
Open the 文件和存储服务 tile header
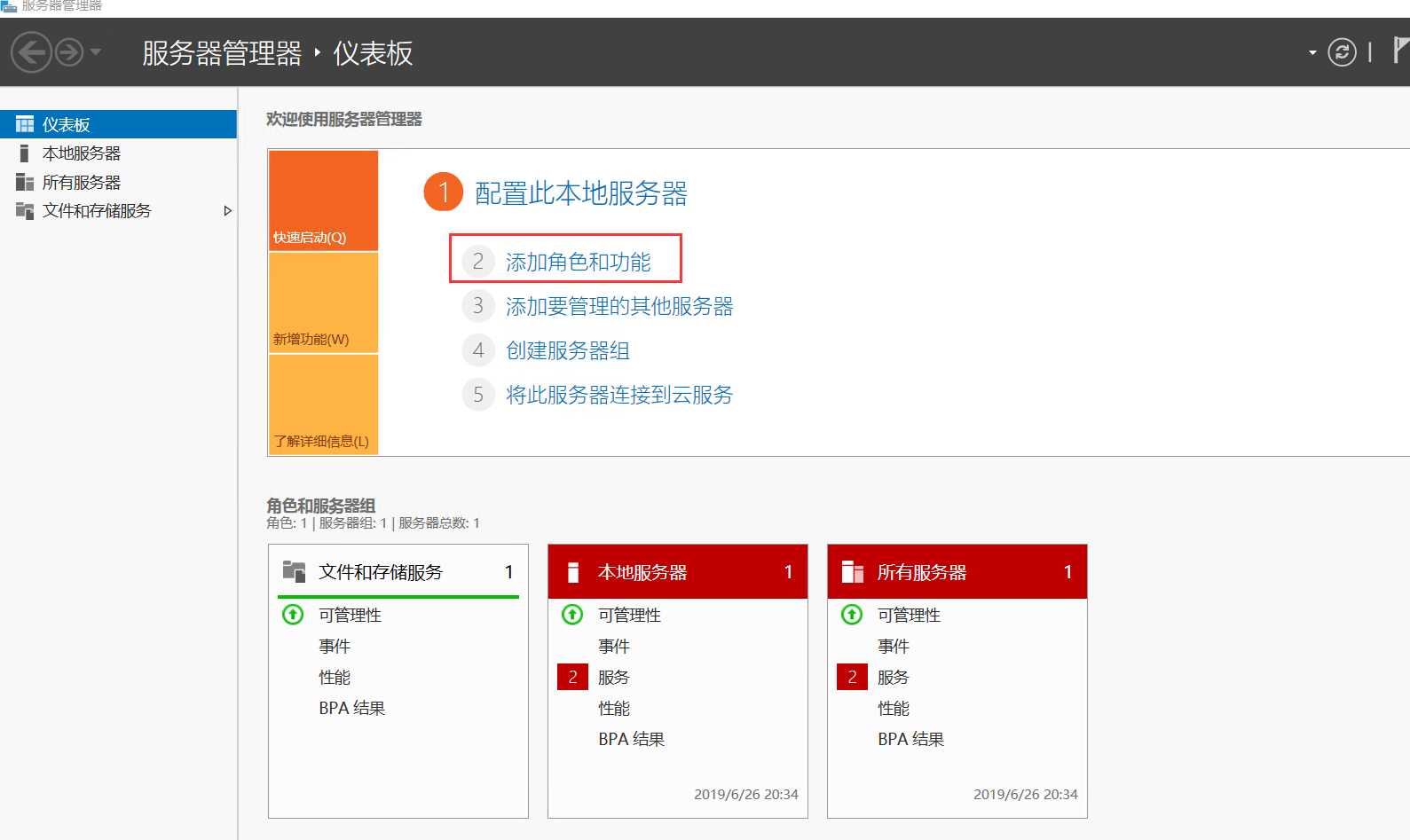tap(398, 572)
